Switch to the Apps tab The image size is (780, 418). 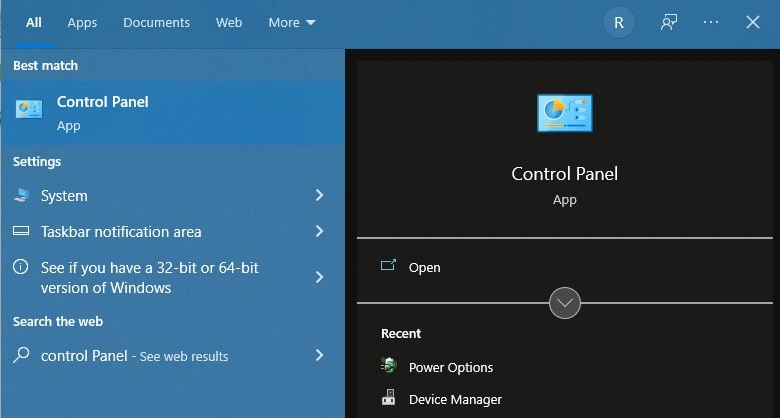pyautogui.click(x=82, y=22)
